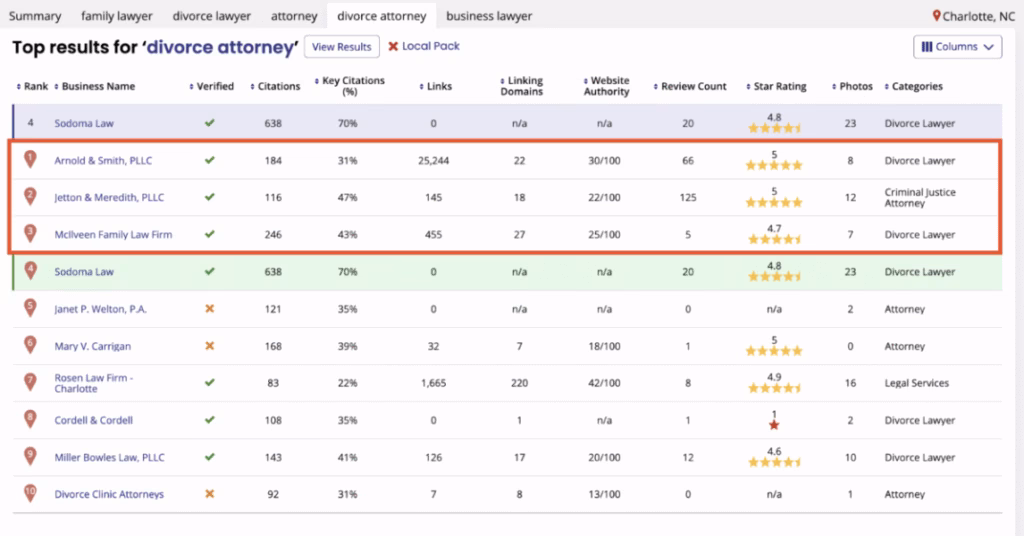1024x536 pixels.
Task: Sort by Review Count column header
Action: (693, 87)
